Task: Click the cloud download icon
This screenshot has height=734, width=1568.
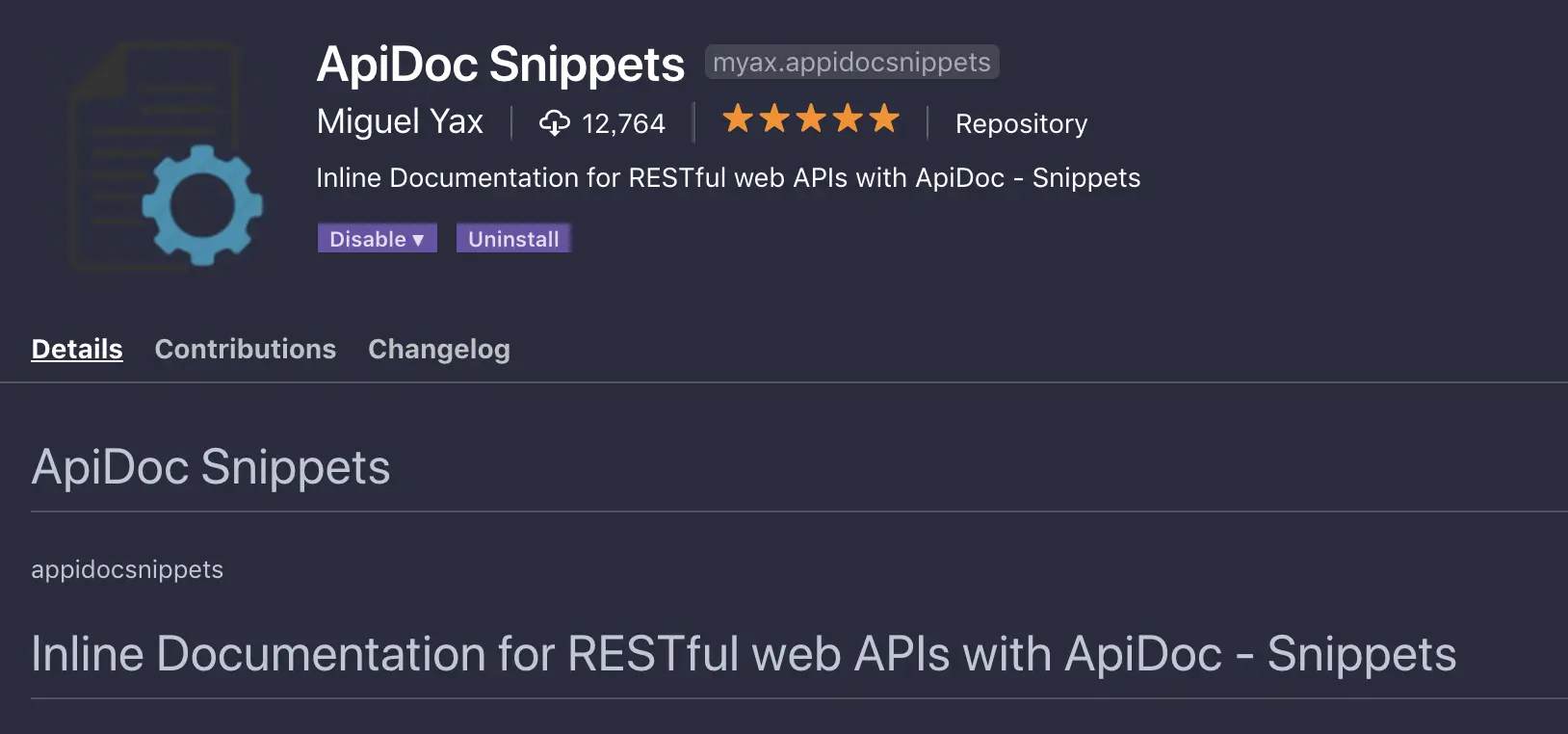Action: coord(554,123)
